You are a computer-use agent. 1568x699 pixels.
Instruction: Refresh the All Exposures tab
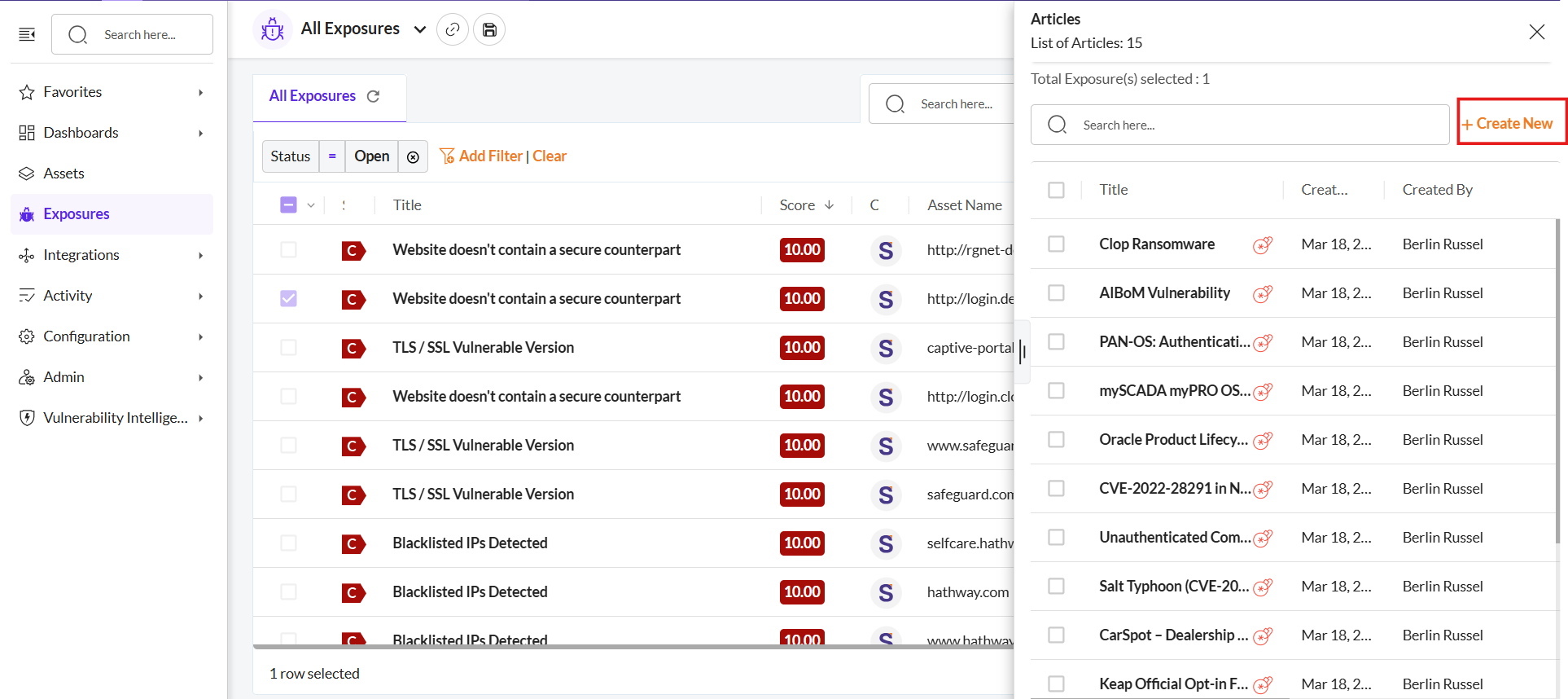374,96
